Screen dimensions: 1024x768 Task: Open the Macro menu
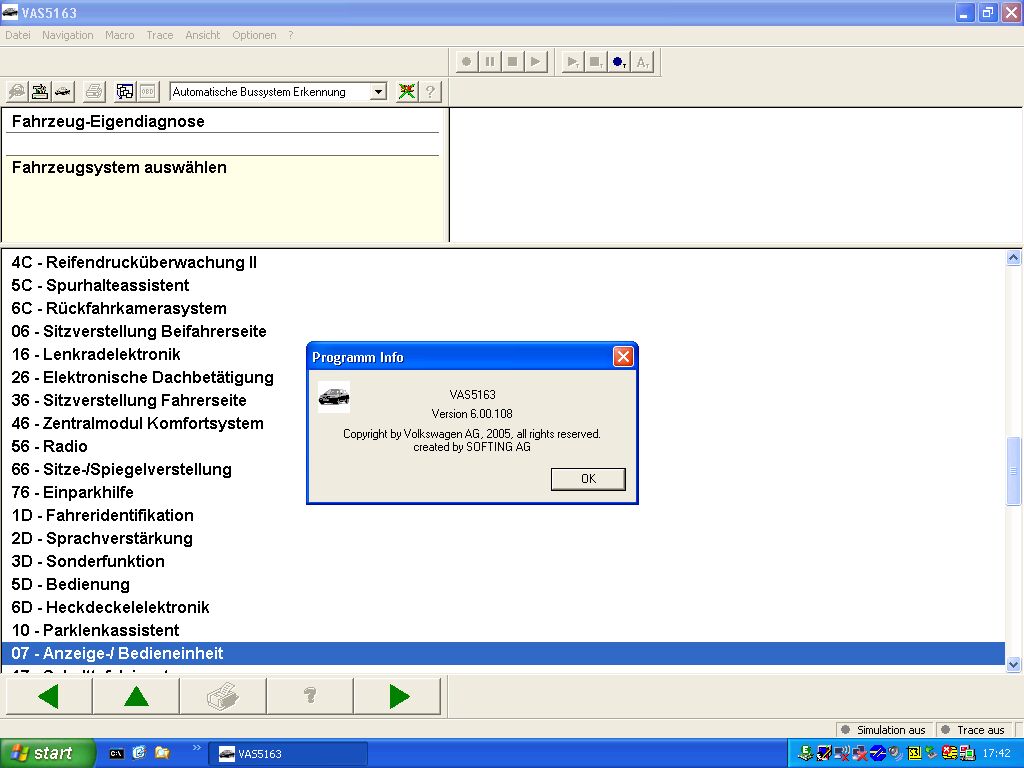(x=120, y=35)
